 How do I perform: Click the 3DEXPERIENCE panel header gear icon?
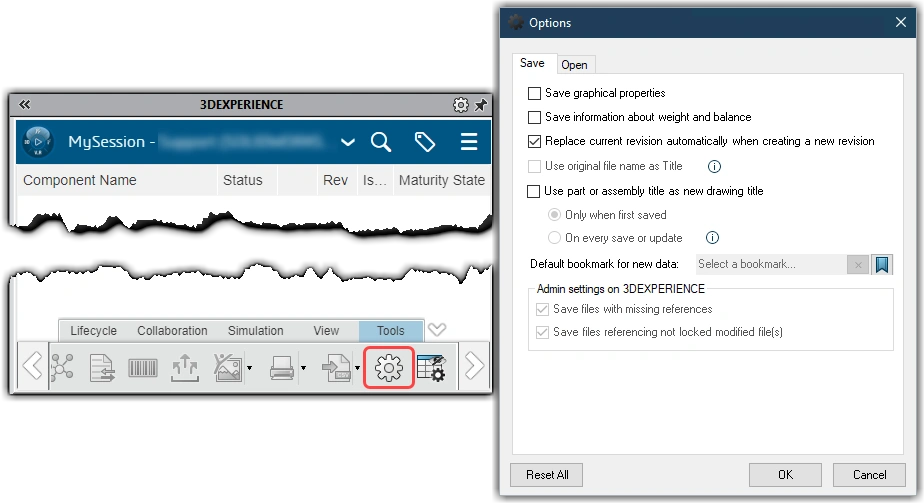click(x=461, y=105)
